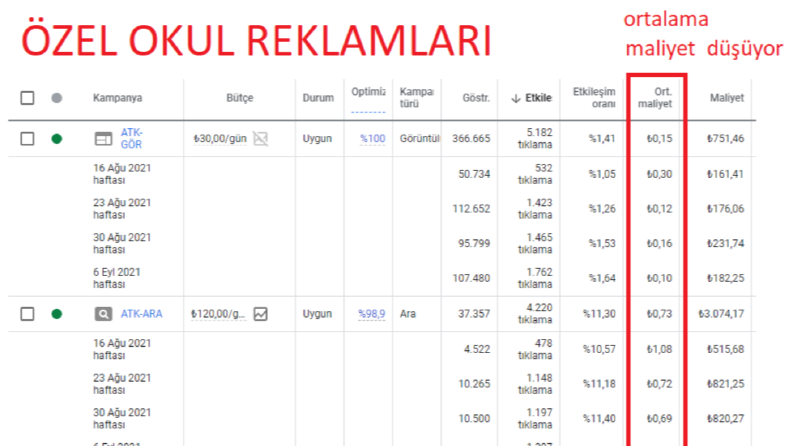Select impressions value 107.480

[x=471, y=278]
